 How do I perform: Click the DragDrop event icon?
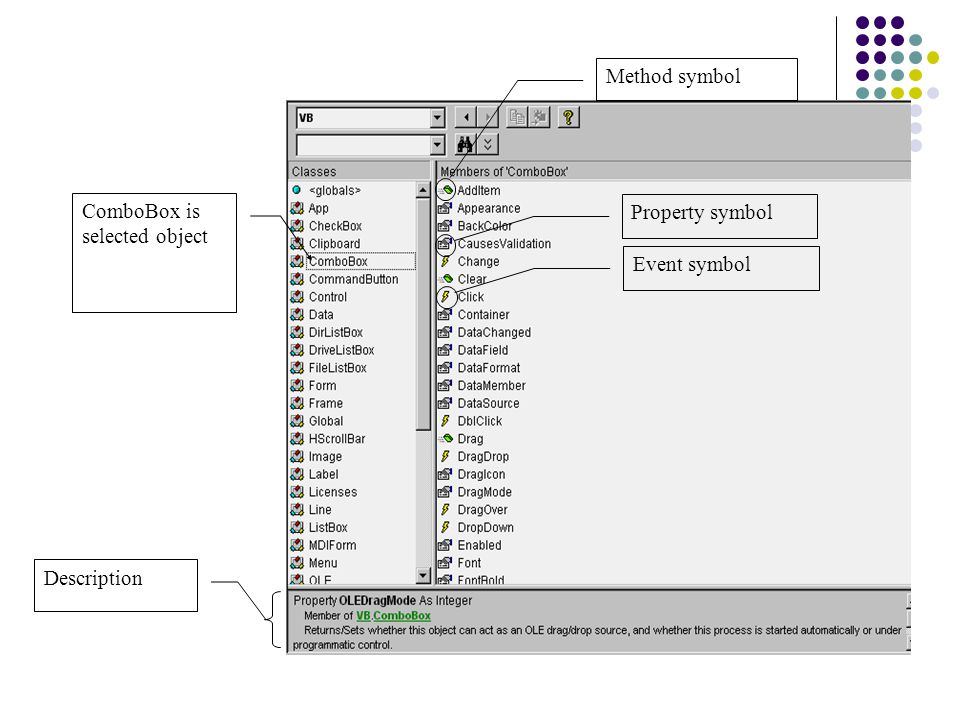(445, 457)
